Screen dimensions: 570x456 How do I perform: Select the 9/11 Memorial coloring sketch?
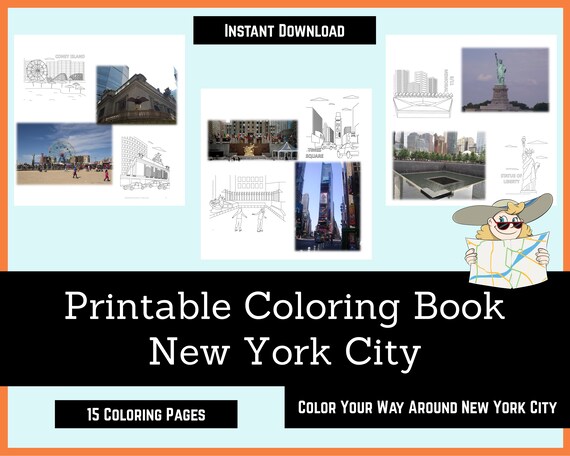424,93
